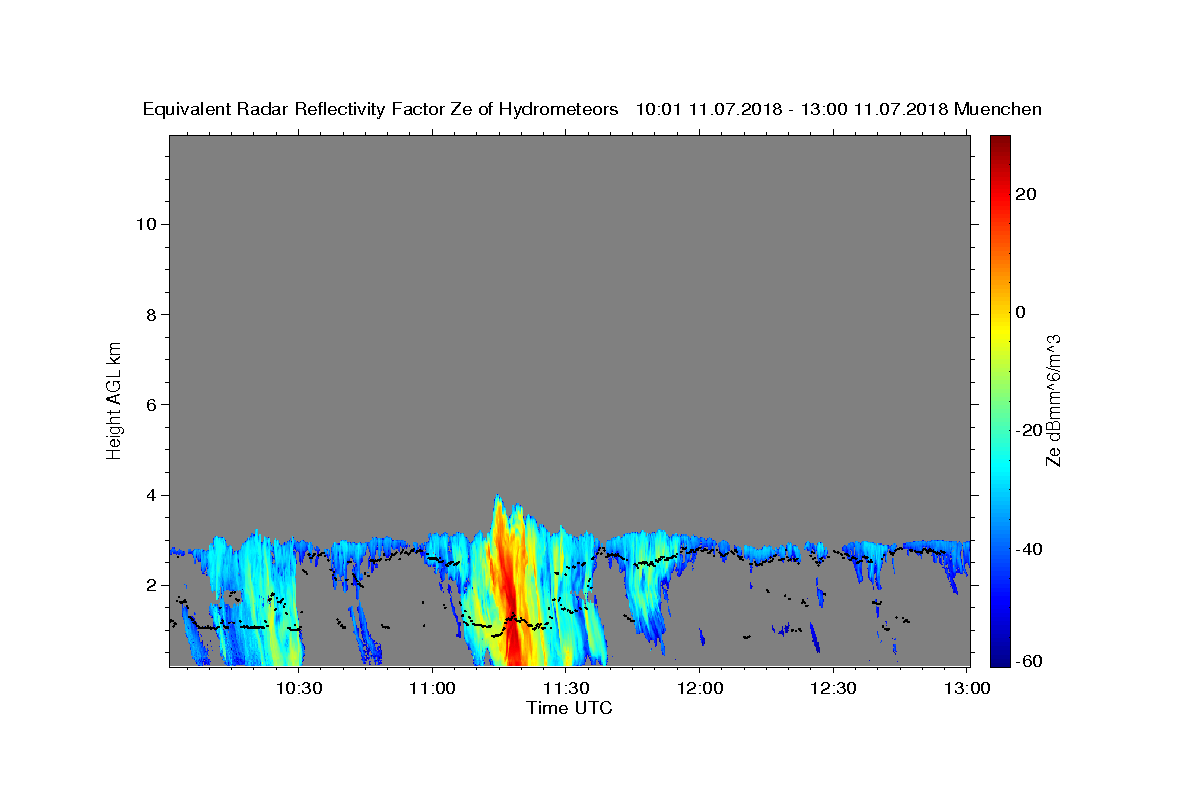Click the 11:00 time tick label

[x=432, y=688]
